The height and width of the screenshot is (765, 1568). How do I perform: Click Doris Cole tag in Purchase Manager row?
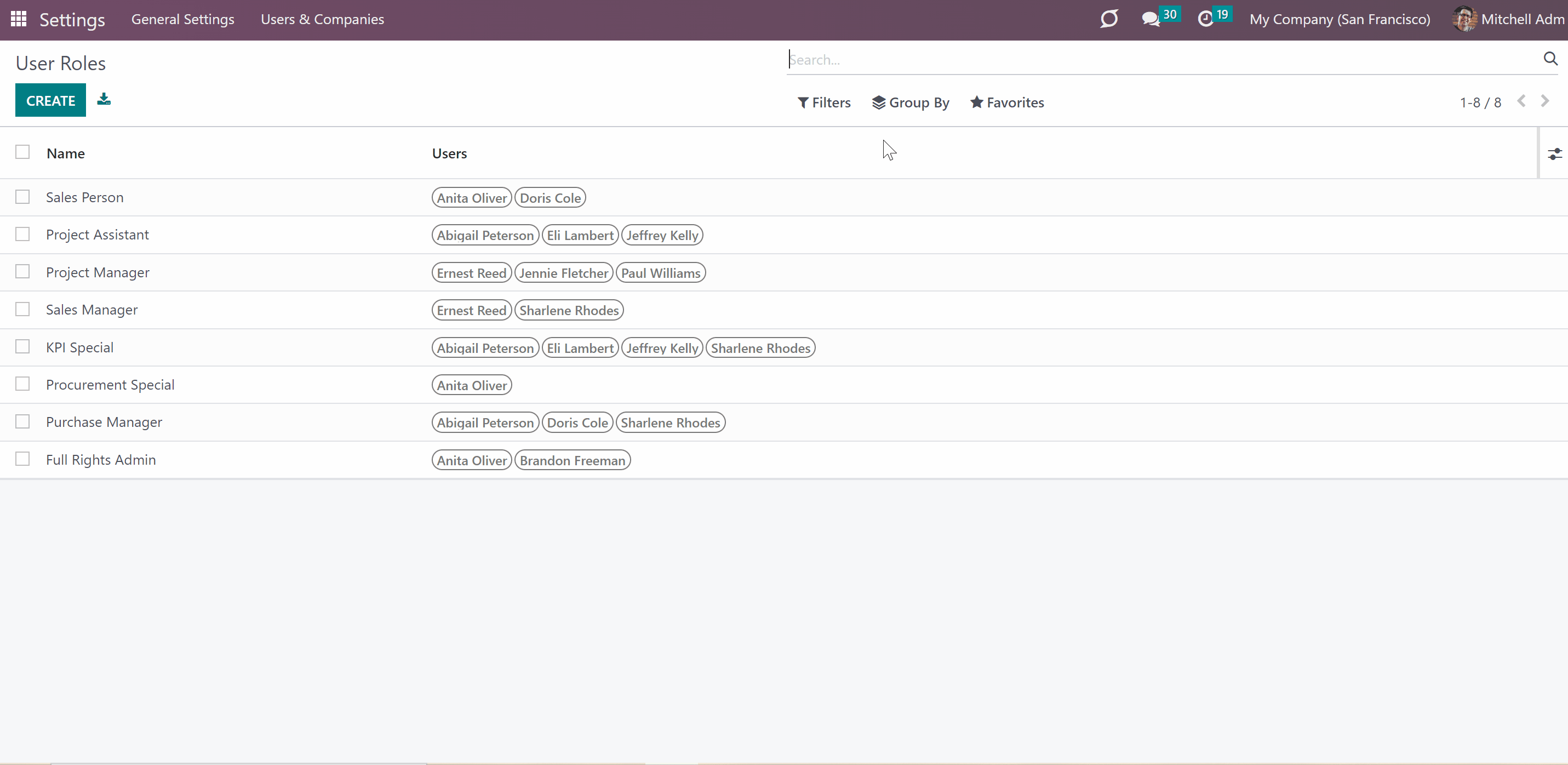tap(577, 423)
